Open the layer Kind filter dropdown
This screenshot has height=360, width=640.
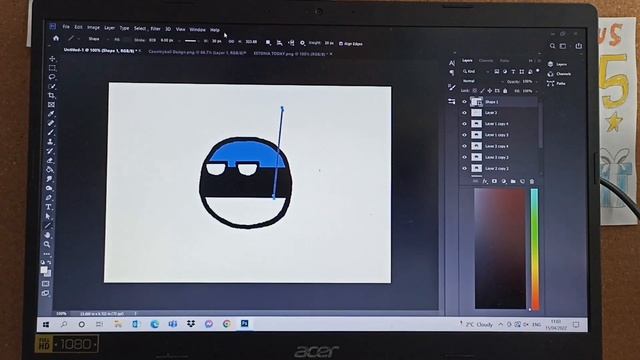(x=476, y=71)
